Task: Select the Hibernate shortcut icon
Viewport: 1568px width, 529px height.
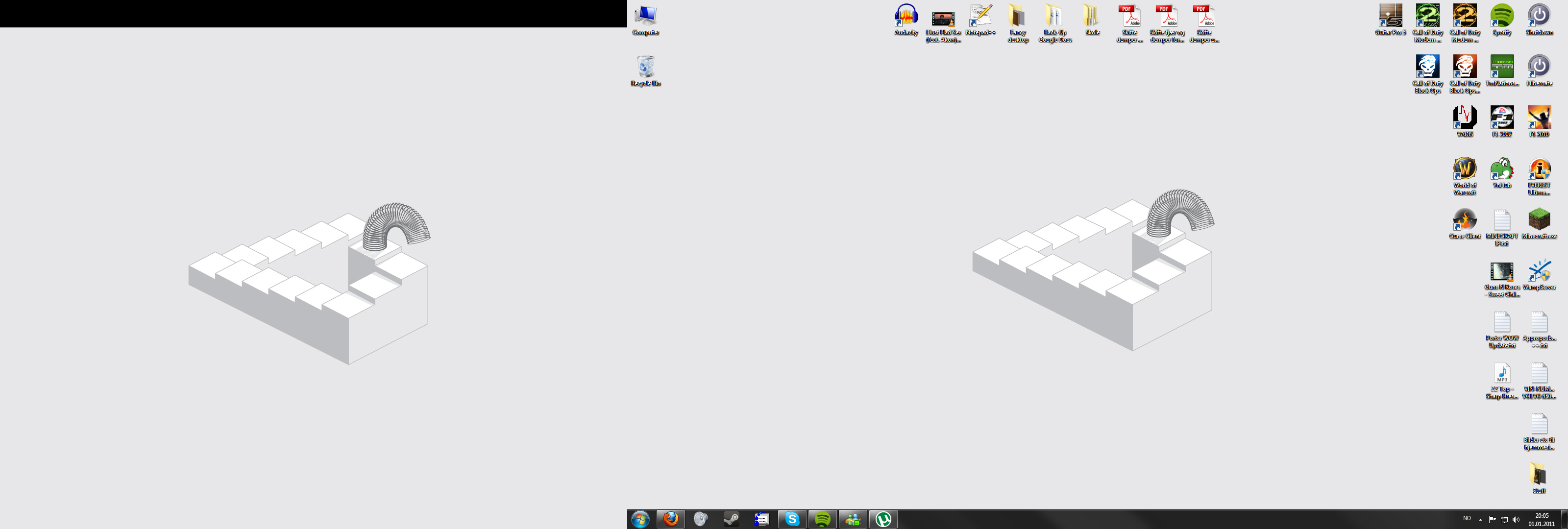Action: (1539, 71)
